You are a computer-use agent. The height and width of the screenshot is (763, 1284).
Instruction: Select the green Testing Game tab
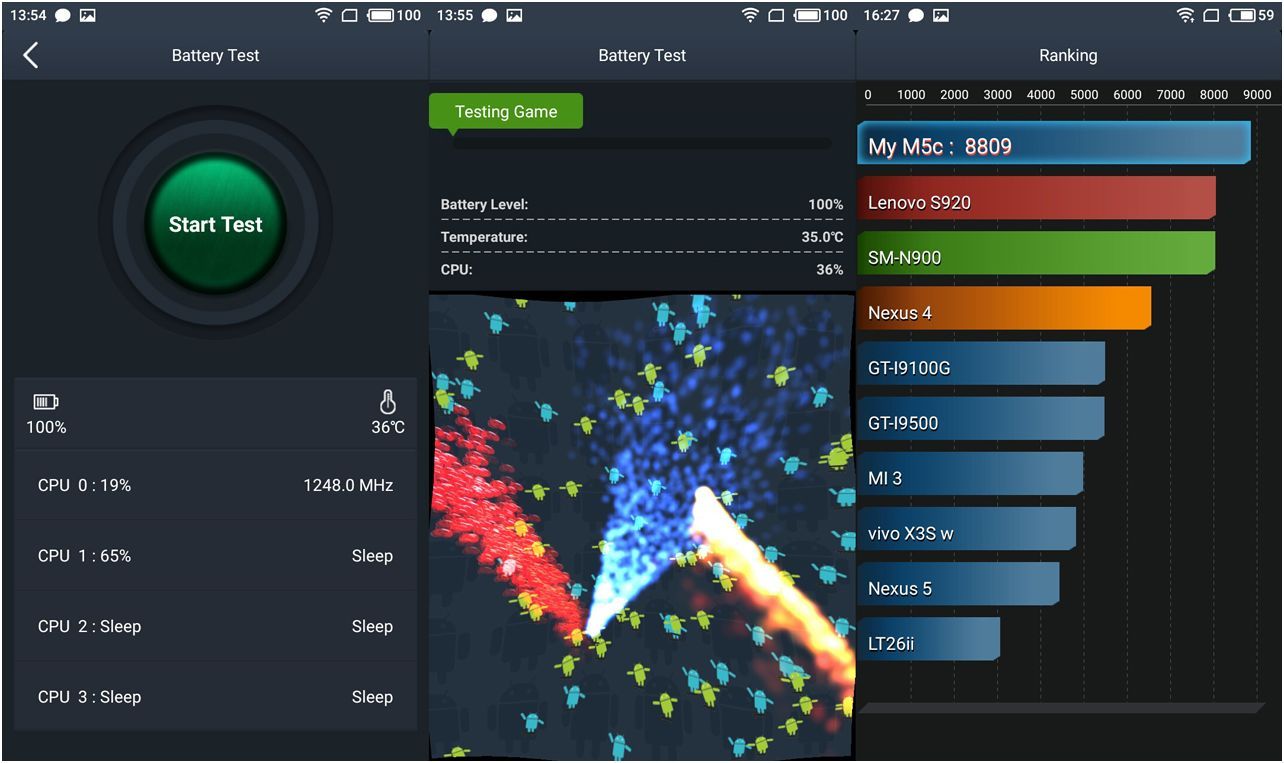pos(505,111)
